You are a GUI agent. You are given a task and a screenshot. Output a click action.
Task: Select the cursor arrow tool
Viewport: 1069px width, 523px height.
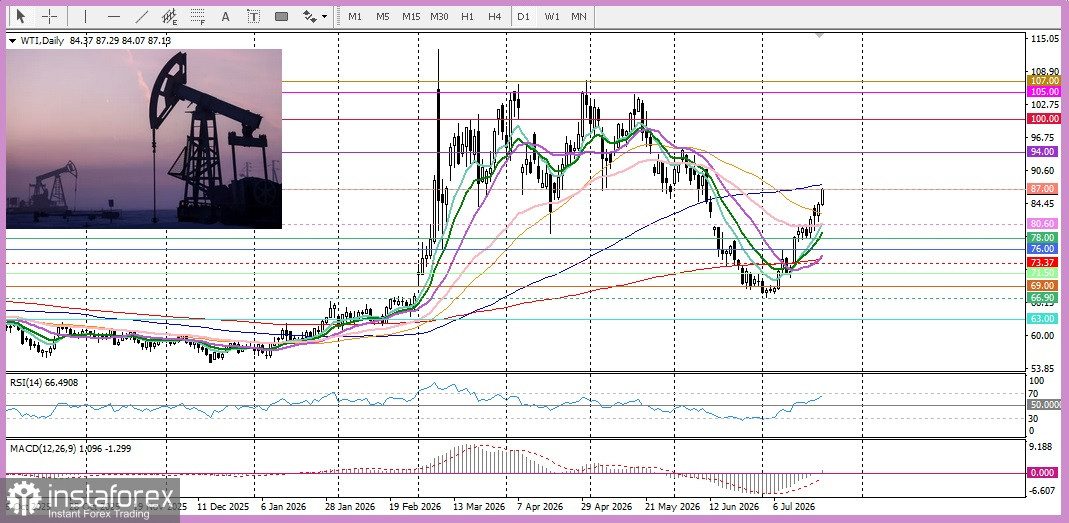pyautogui.click(x=21, y=16)
